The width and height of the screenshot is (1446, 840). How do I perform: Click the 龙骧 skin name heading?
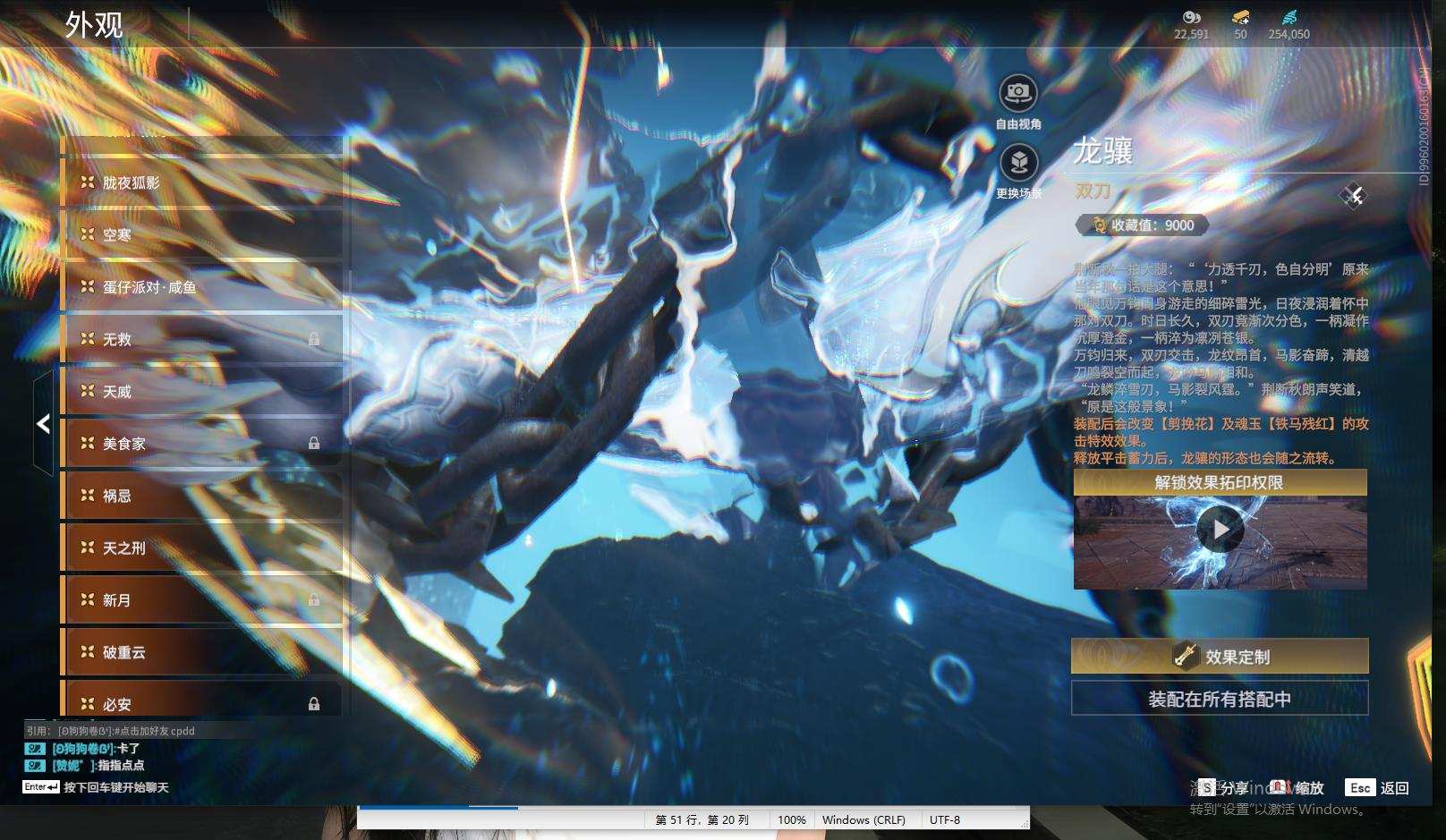click(1103, 151)
